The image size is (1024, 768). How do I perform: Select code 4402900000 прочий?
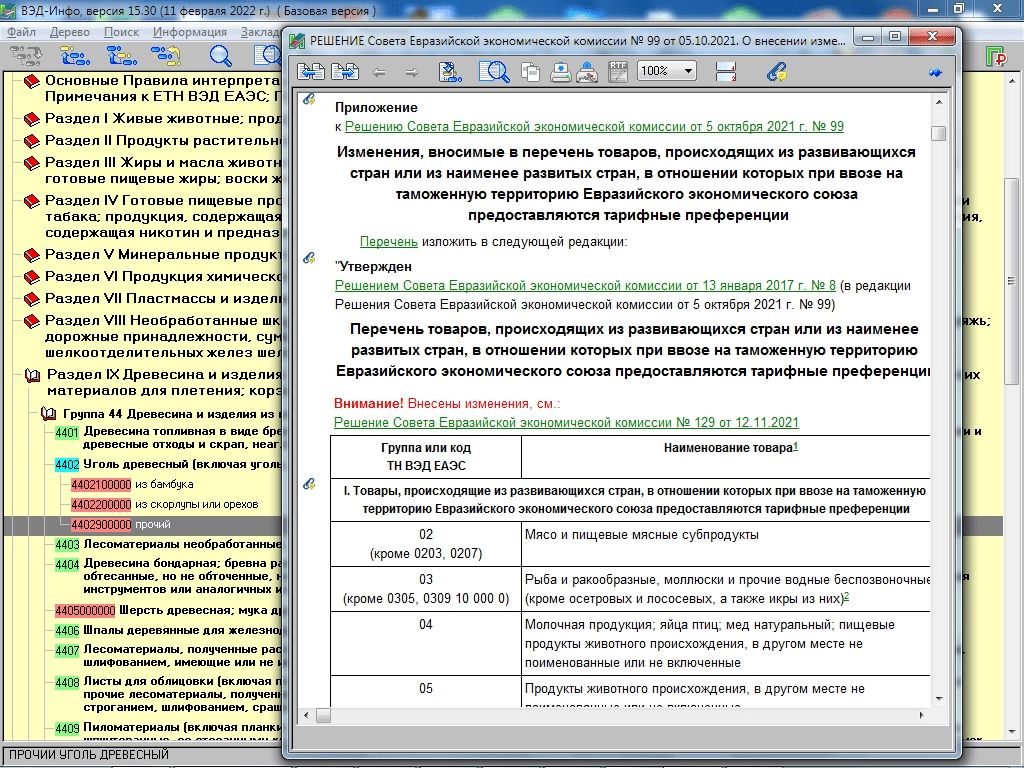(x=101, y=525)
